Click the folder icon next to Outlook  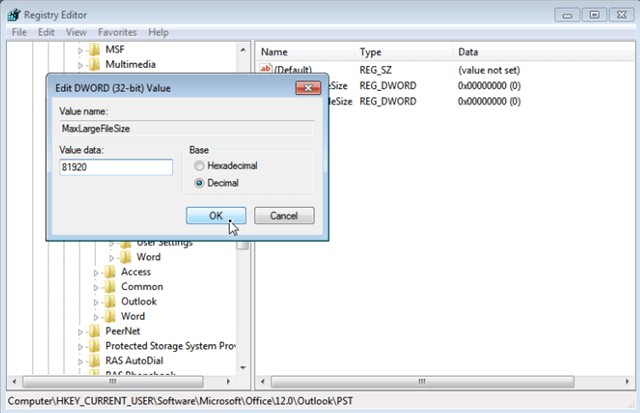110,302
